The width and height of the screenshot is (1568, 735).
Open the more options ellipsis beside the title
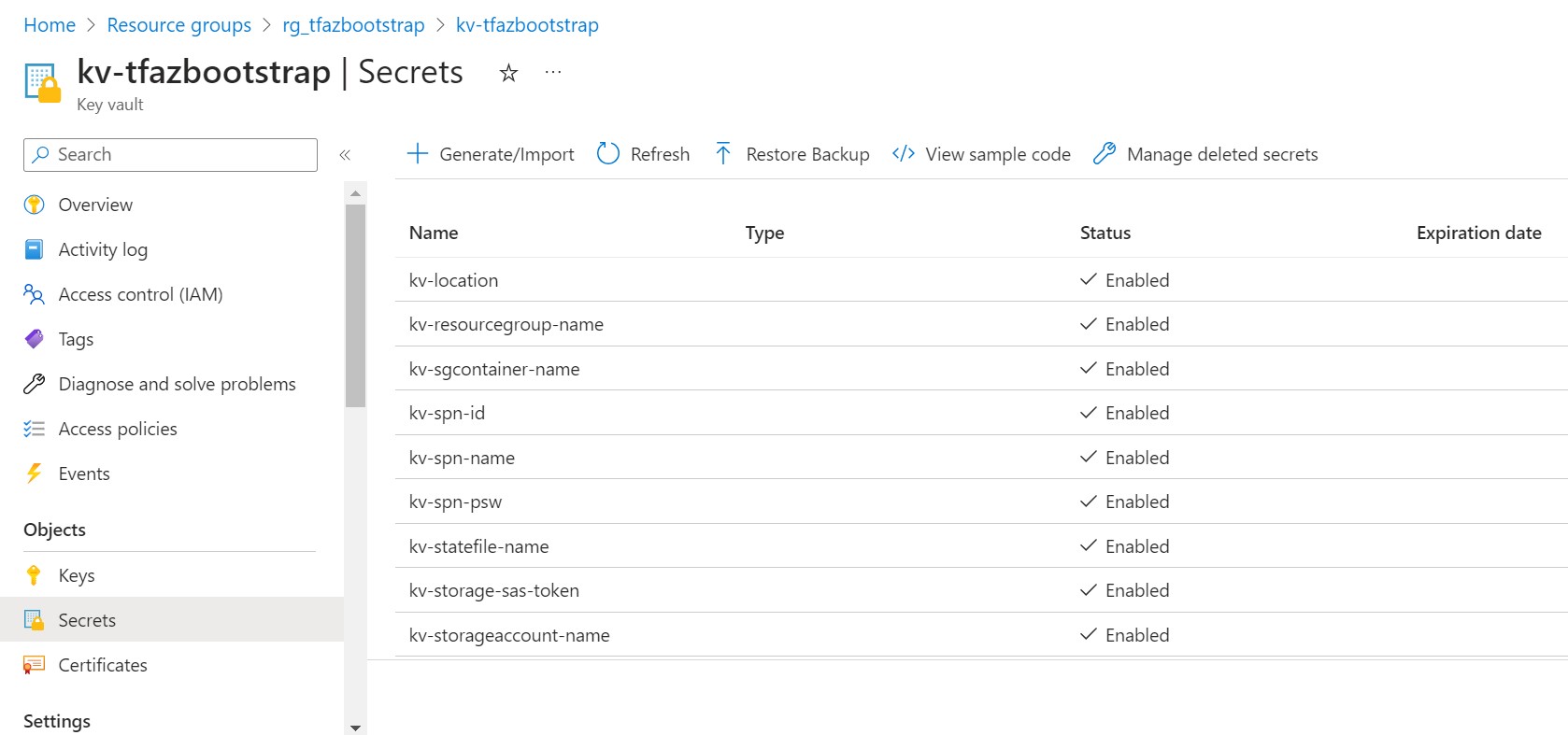553,73
